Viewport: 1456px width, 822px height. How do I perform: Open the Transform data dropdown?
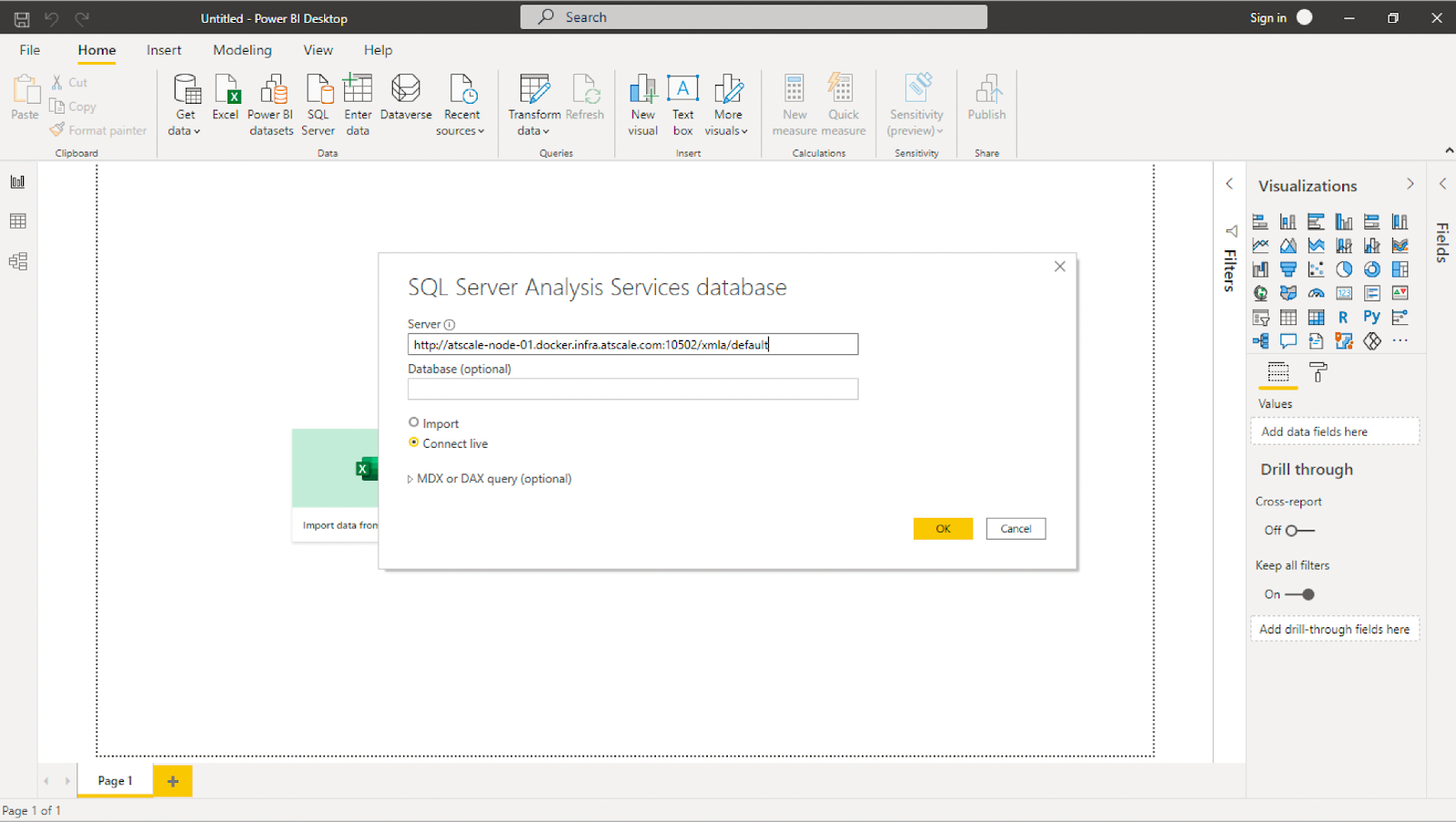[x=534, y=105]
